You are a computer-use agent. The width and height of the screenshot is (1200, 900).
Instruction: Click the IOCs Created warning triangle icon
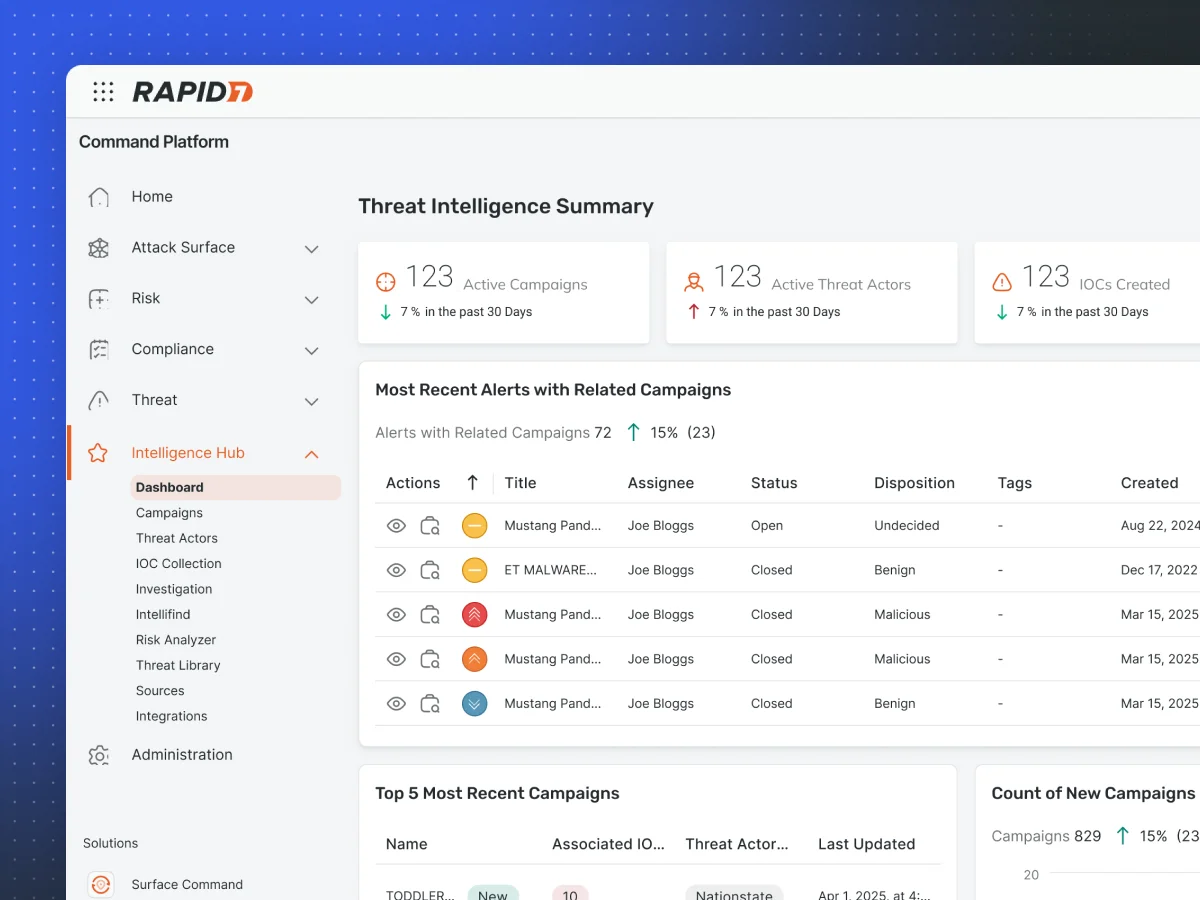tap(1002, 282)
